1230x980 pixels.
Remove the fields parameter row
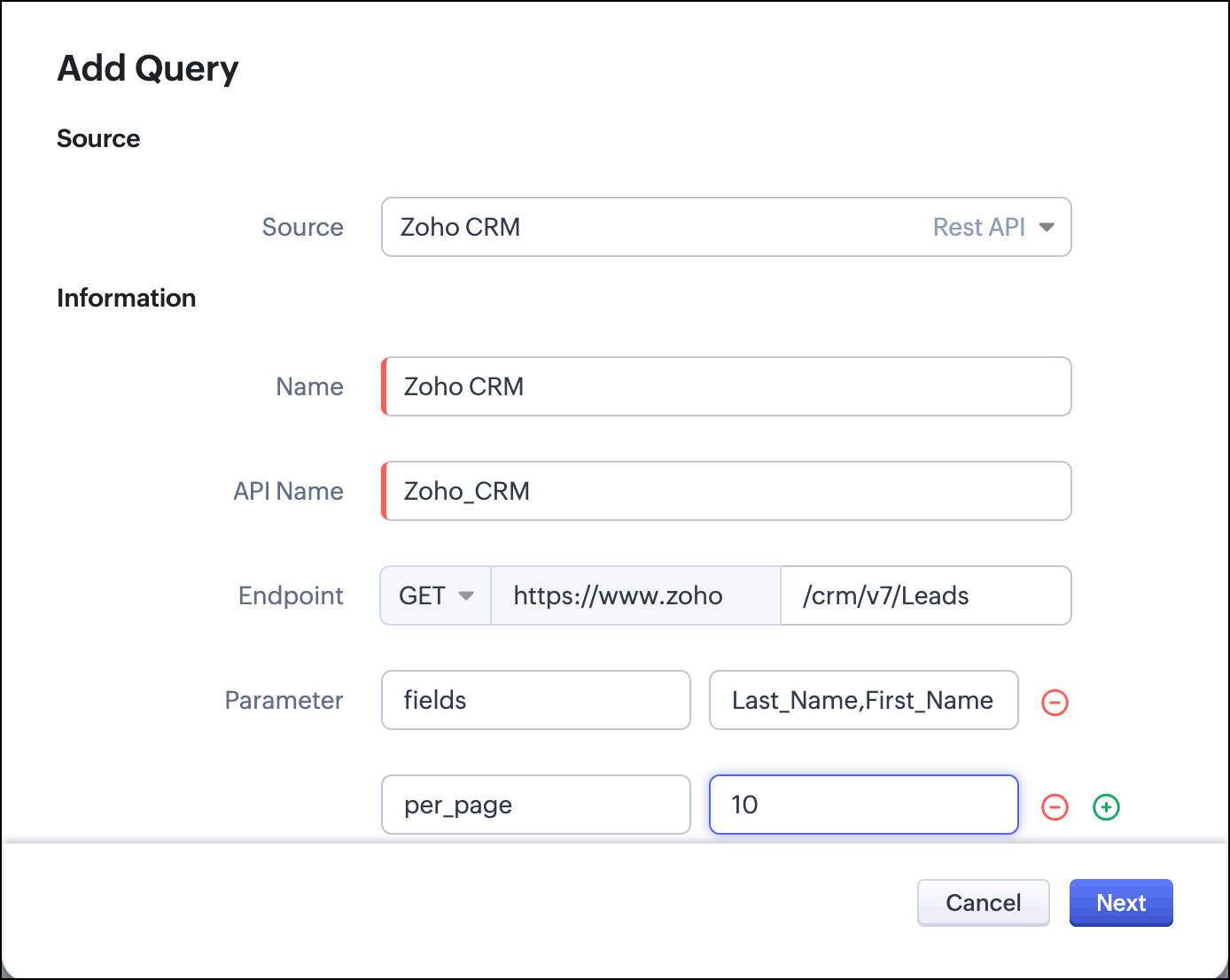click(1055, 703)
